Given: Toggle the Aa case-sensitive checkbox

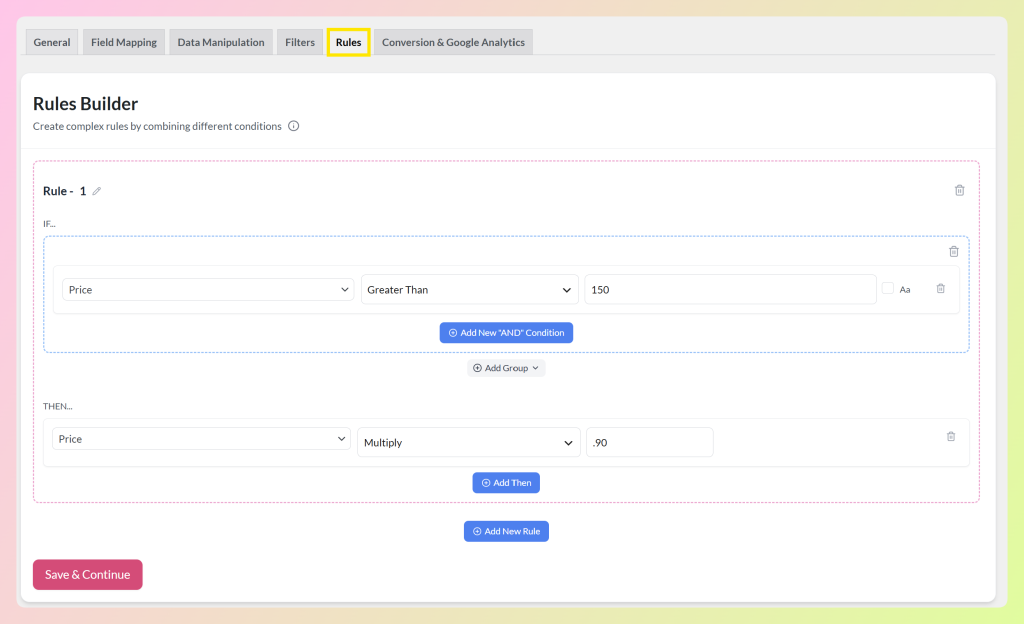Looking at the screenshot, I should coord(888,289).
